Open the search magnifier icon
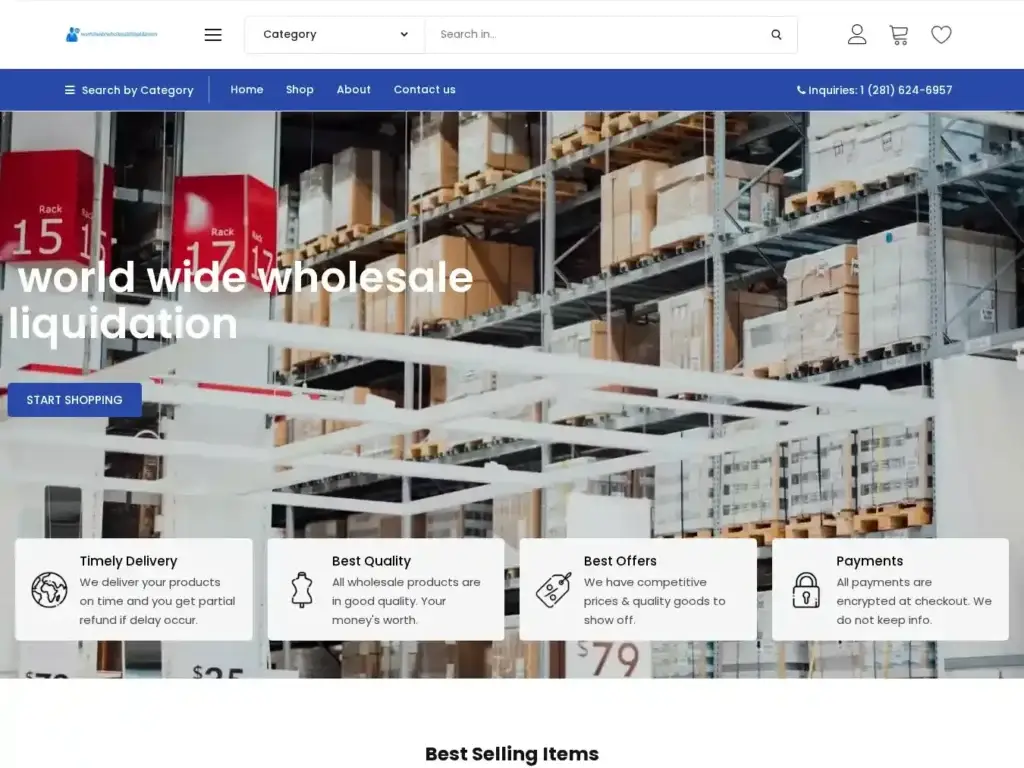This screenshot has height=768, width=1024. click(x=776, y=33)
